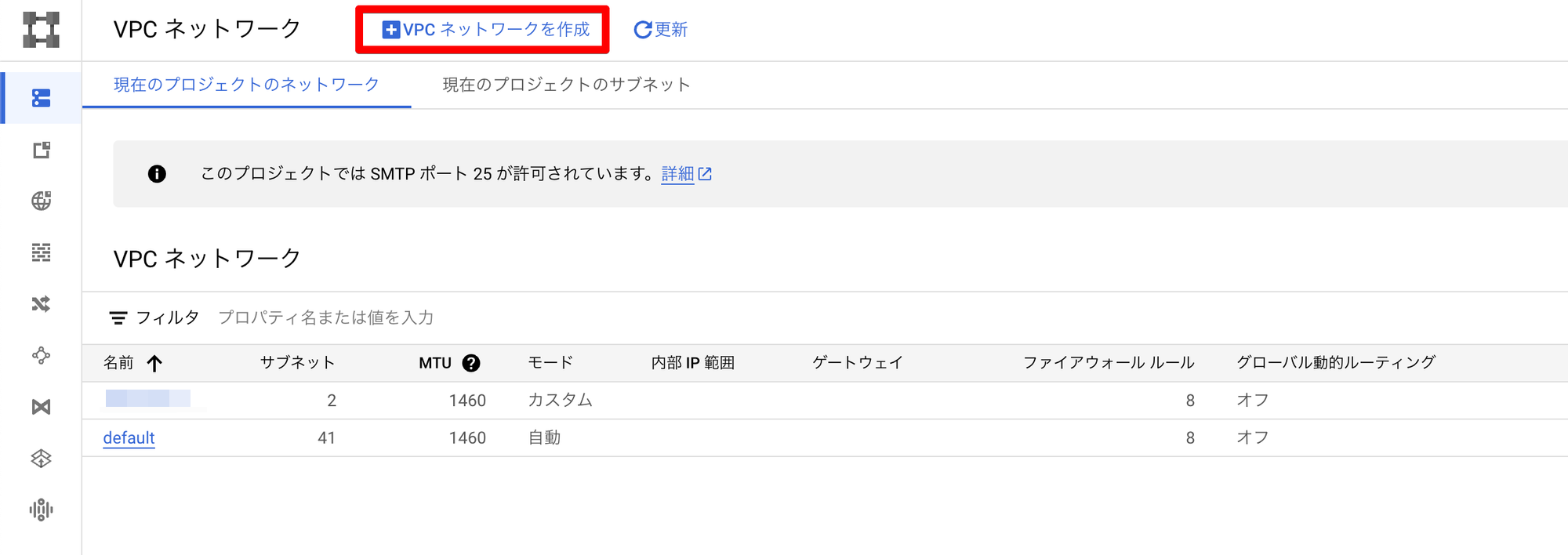Click the MTU help question mark icon
This screenshot has width=1568, height=555.
[x=471, y=363]
